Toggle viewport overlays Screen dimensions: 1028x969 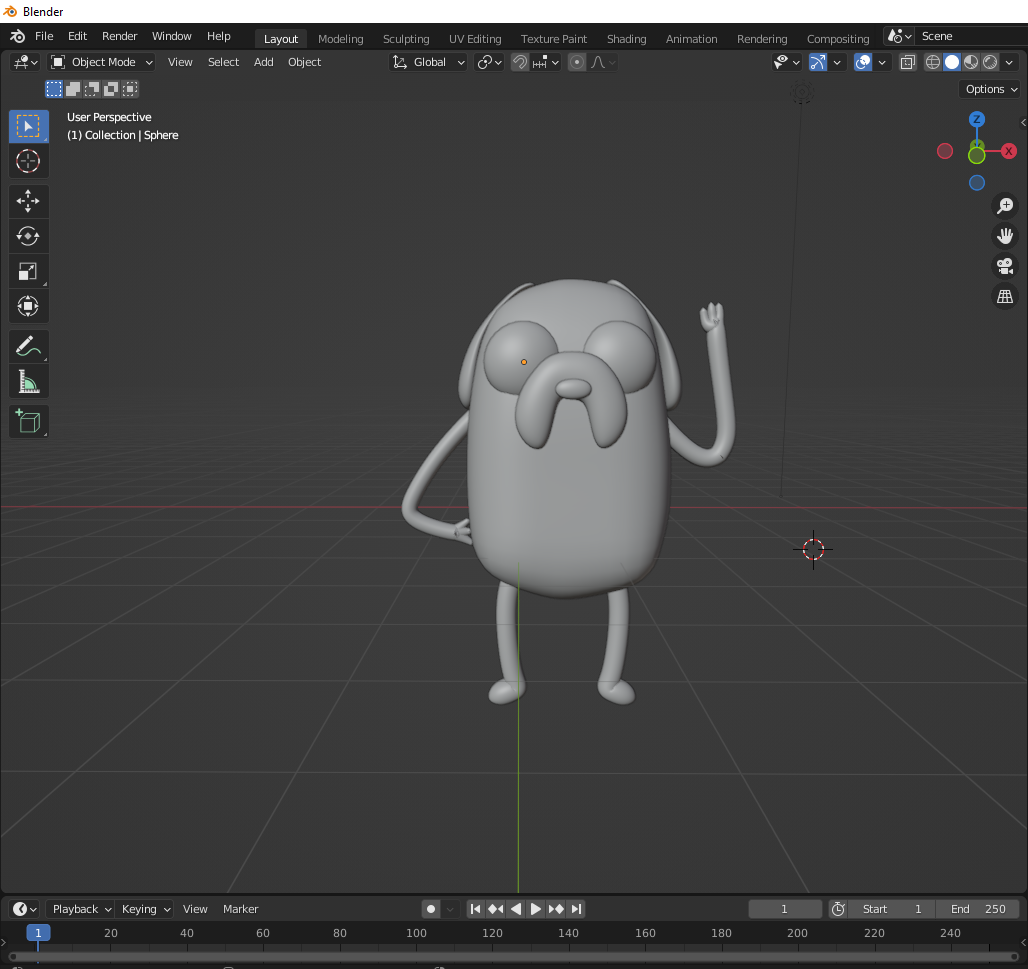(x=863, y=62)
